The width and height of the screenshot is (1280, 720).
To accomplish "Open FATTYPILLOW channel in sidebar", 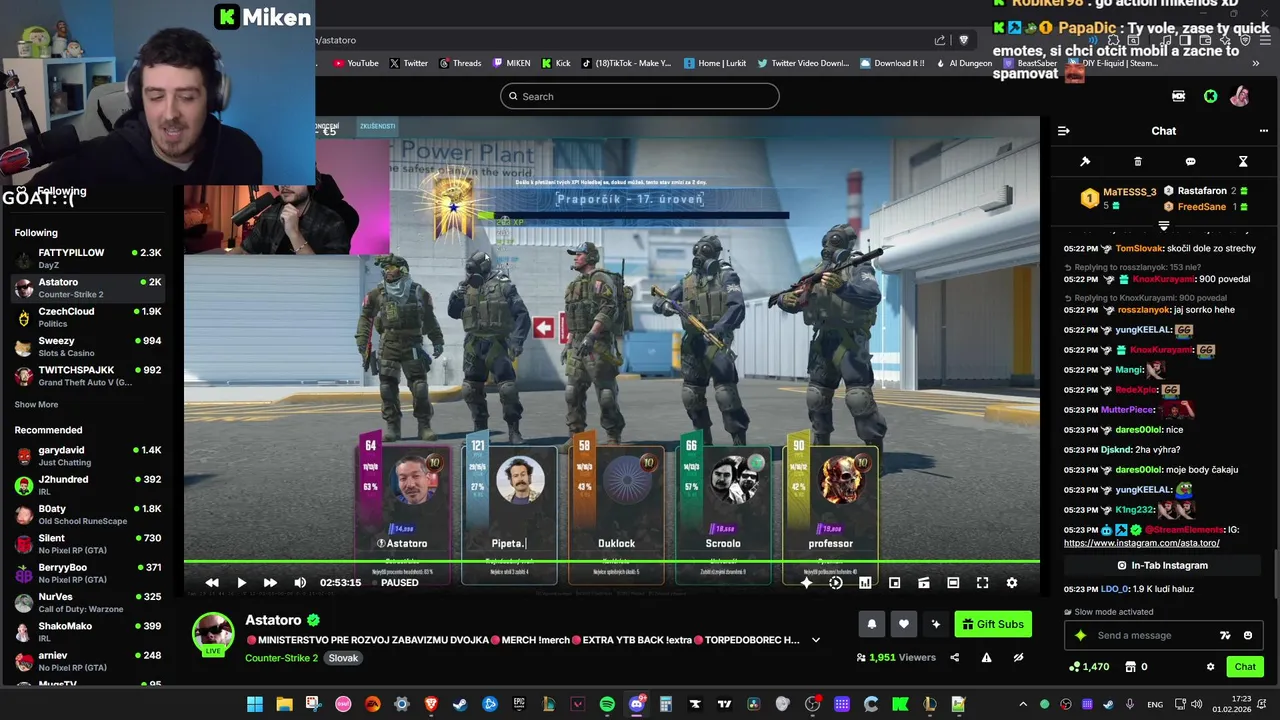I will point(88,259).
